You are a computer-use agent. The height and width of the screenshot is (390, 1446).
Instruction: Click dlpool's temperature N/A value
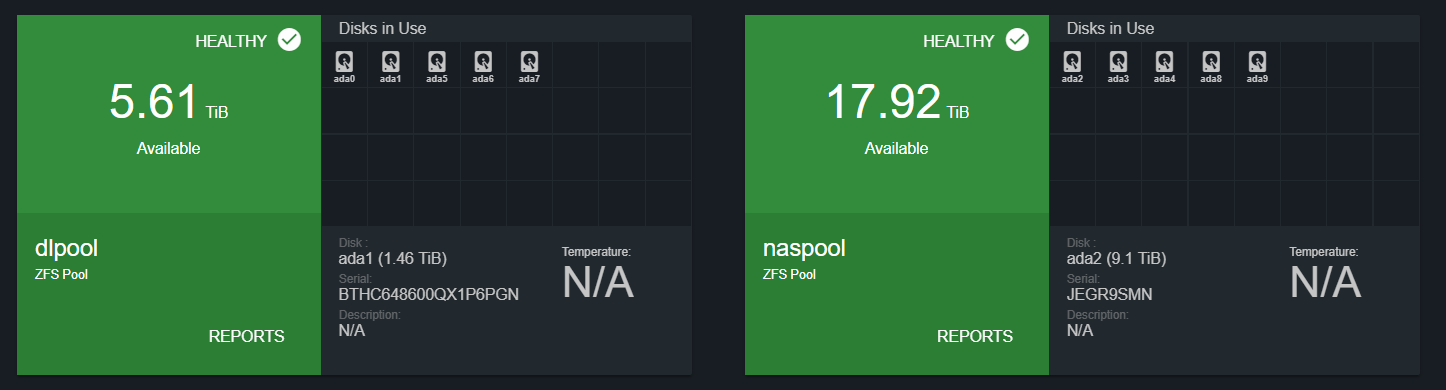598,283
